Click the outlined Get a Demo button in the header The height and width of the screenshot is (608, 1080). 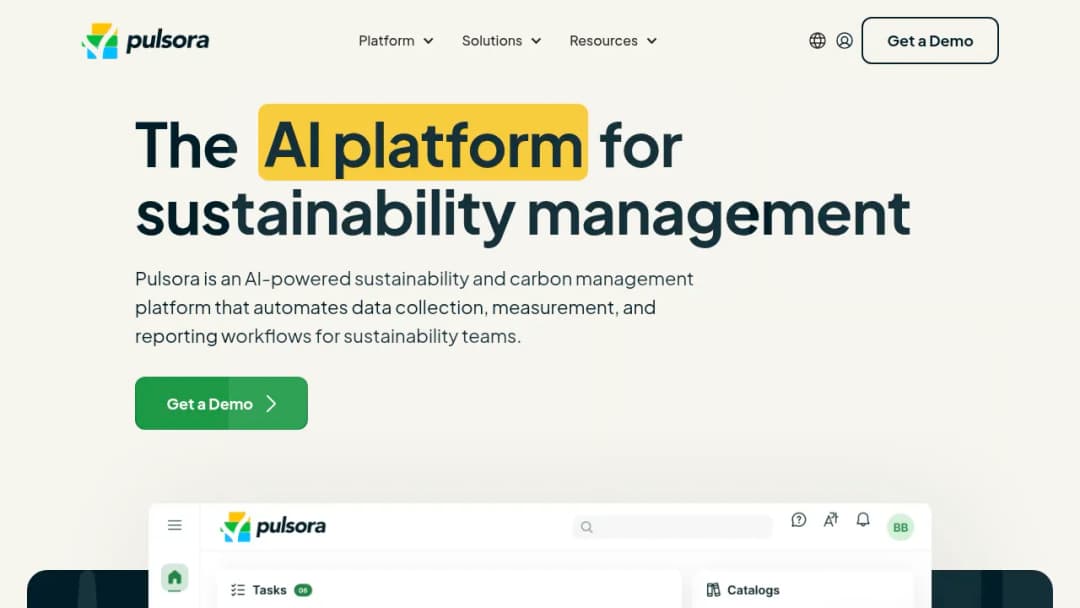[x=930, y=41]
